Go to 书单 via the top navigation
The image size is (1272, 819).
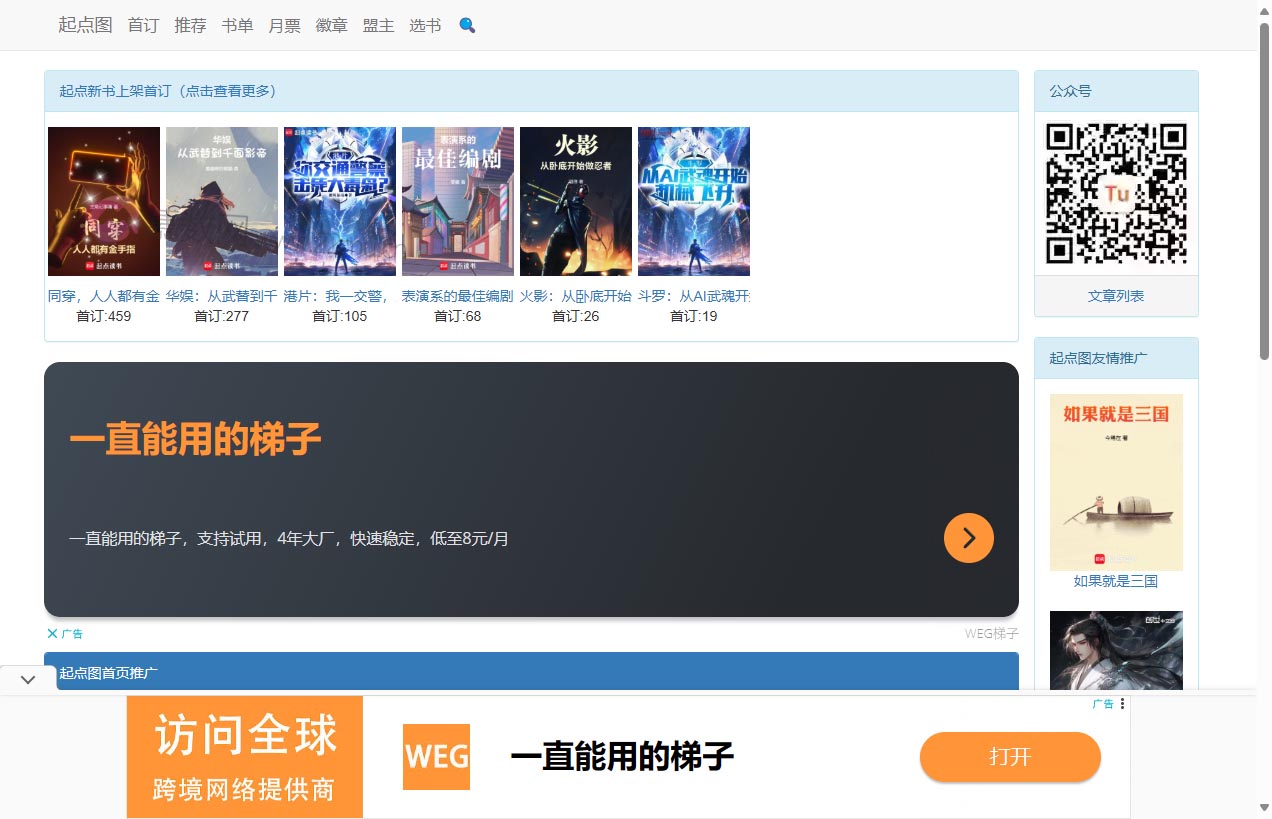[x=237, y=26]
